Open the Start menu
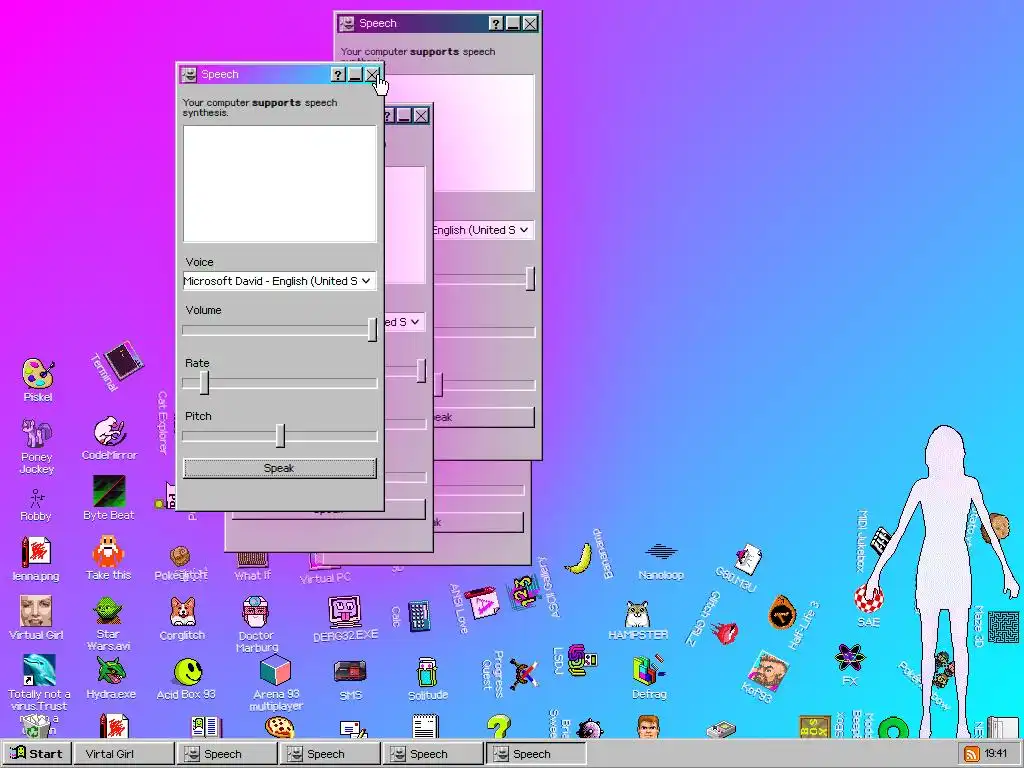1024x768 pixels. tap(37, 754)
